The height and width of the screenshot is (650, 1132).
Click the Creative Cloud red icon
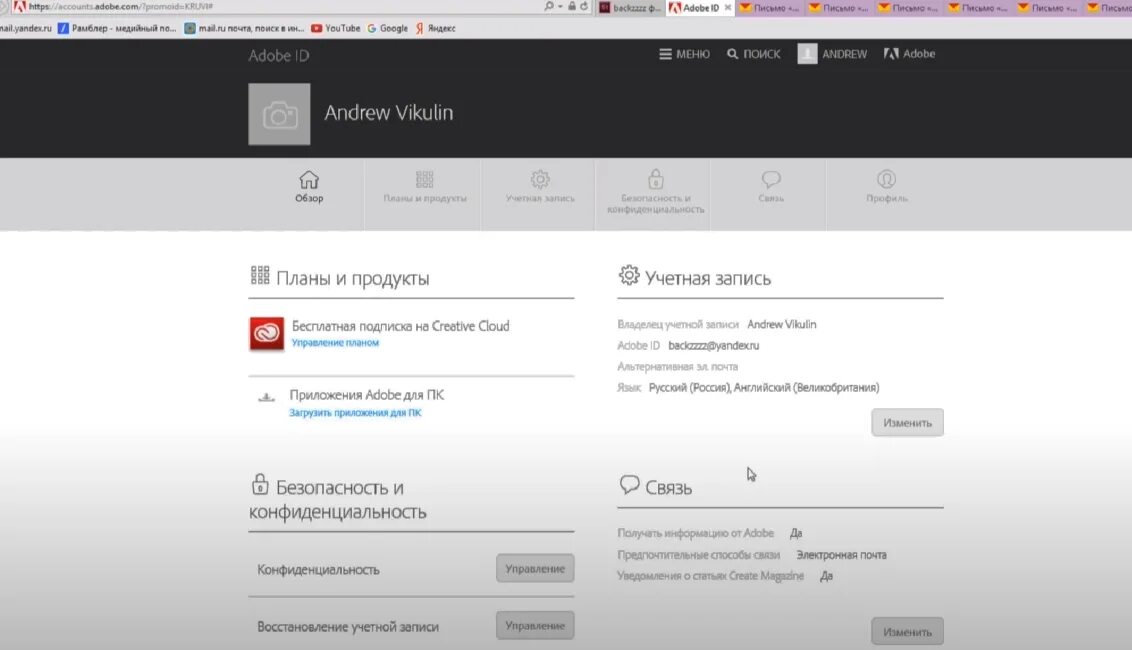point(266,334)
